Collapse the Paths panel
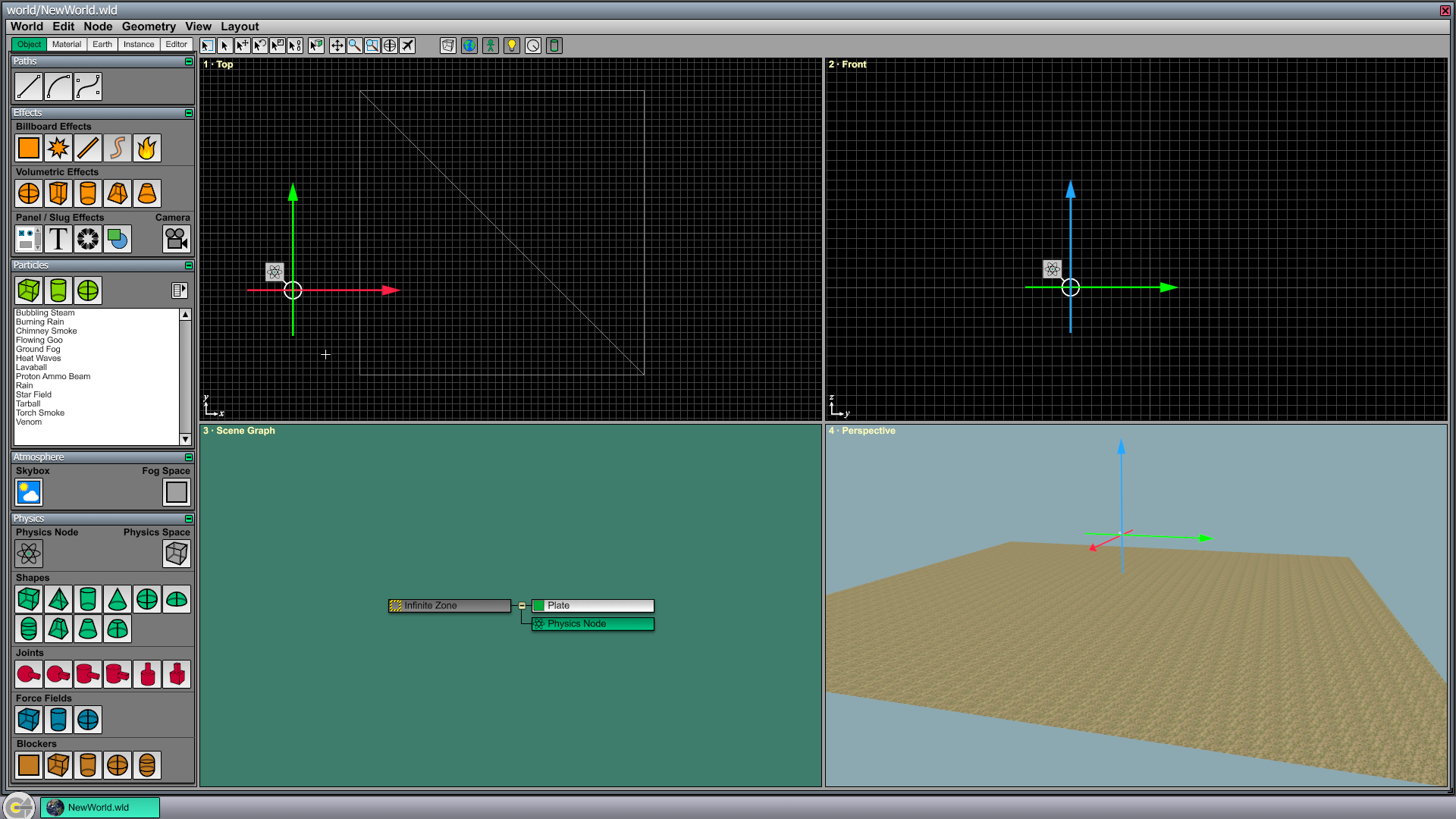 coord(189,61)
